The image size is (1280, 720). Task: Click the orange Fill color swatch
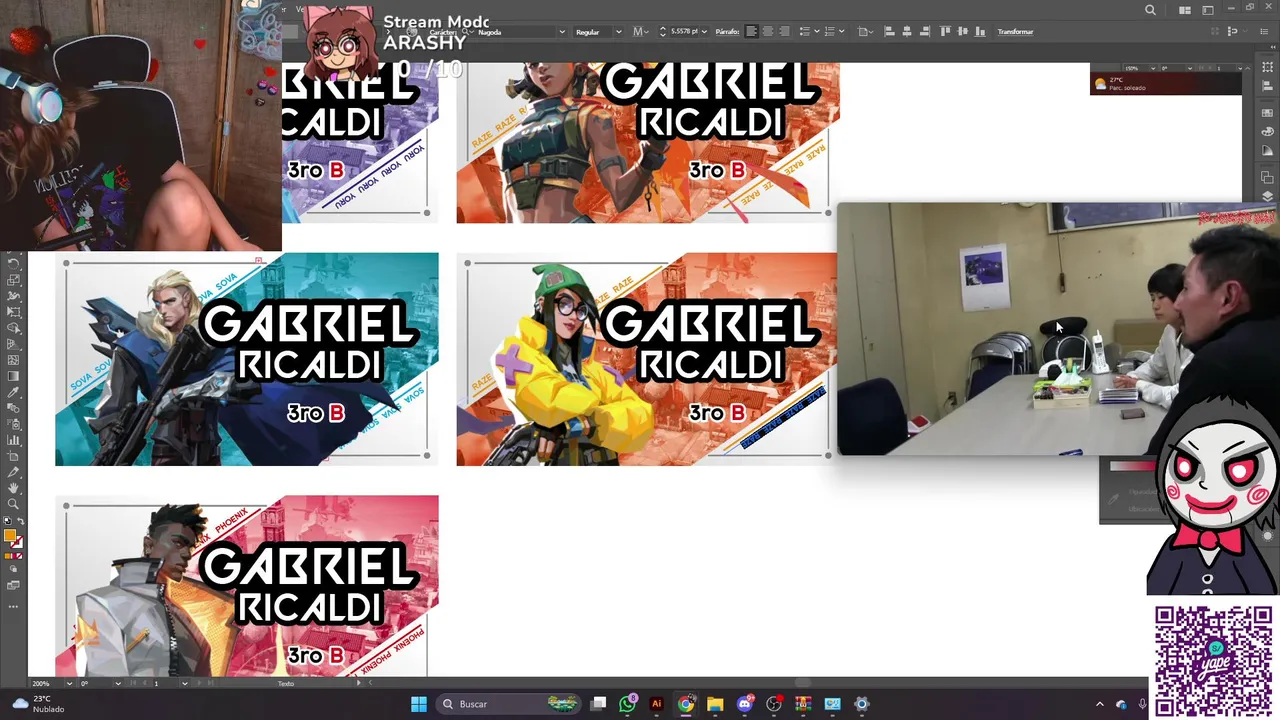(10, 533)
